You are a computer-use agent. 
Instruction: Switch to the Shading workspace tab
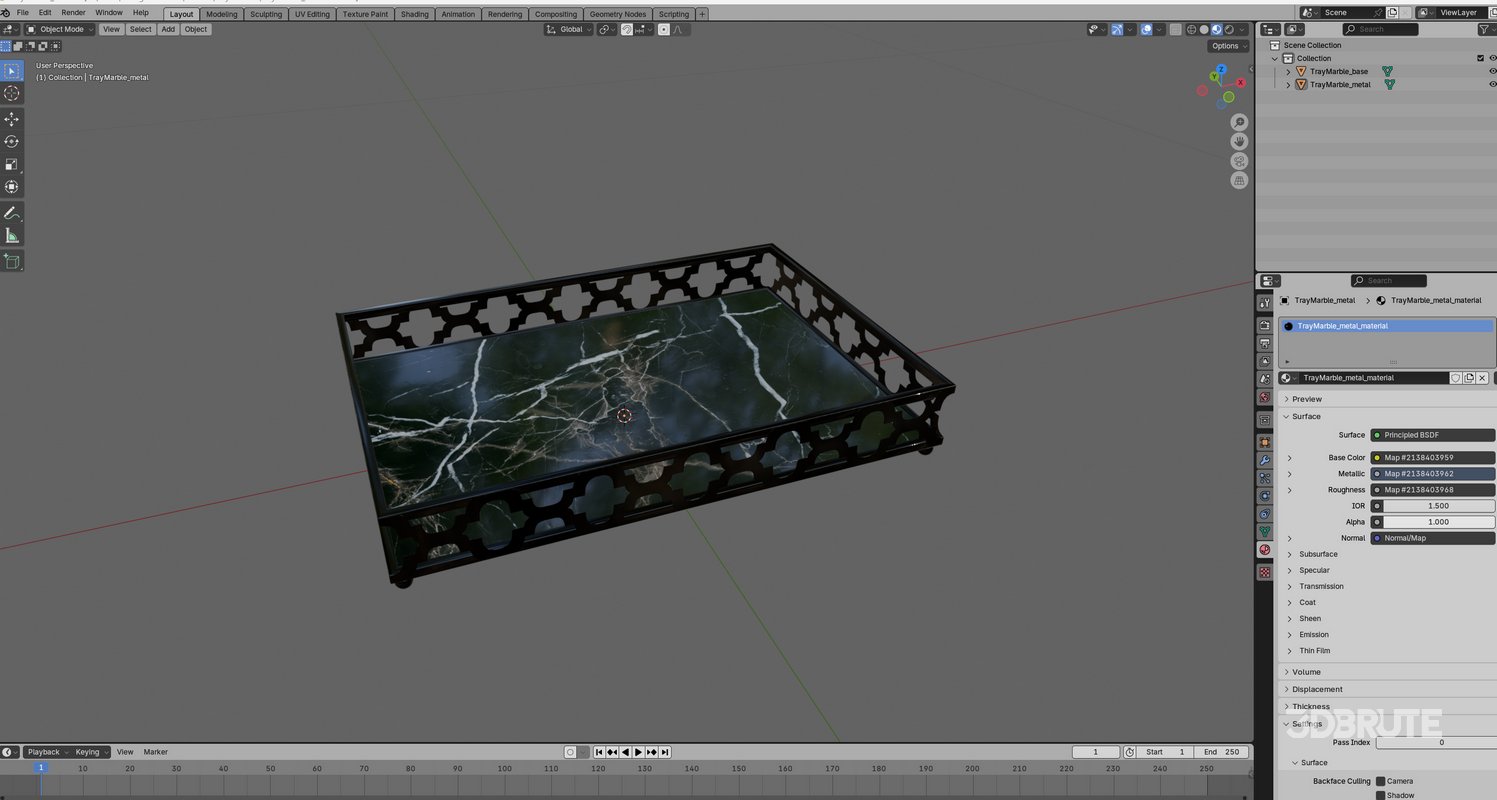[414, 14]
